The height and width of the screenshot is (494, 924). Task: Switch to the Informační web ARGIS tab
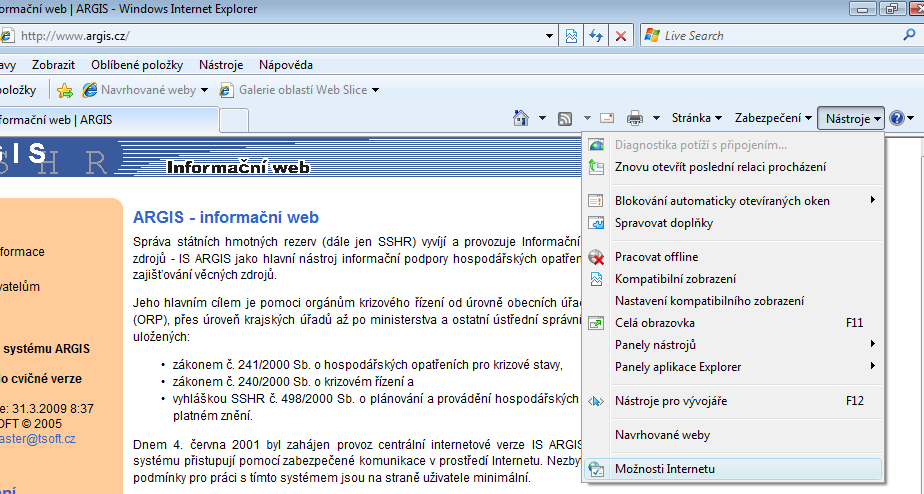[x=109, y=120]
